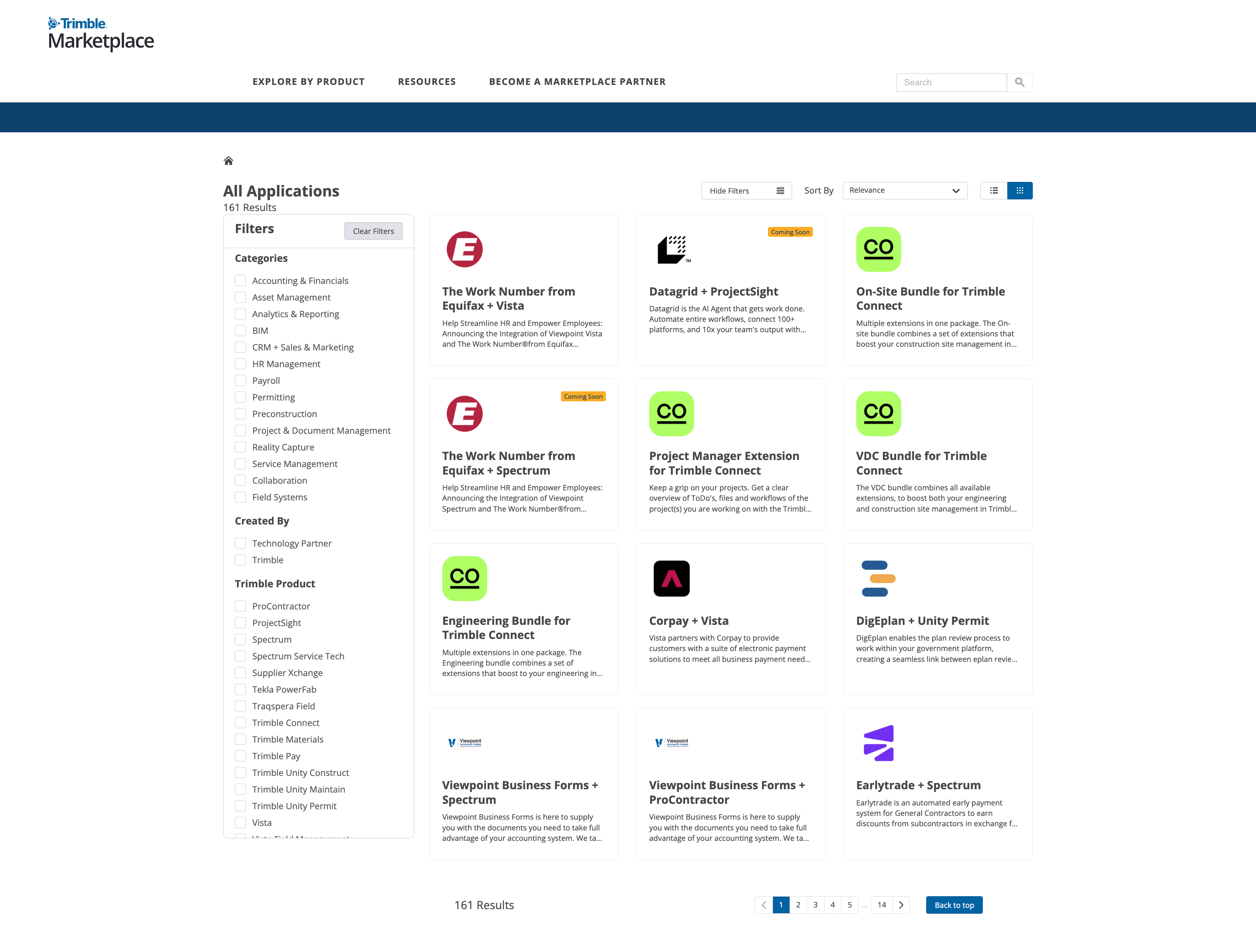Go to results page 4

(832, 905)
